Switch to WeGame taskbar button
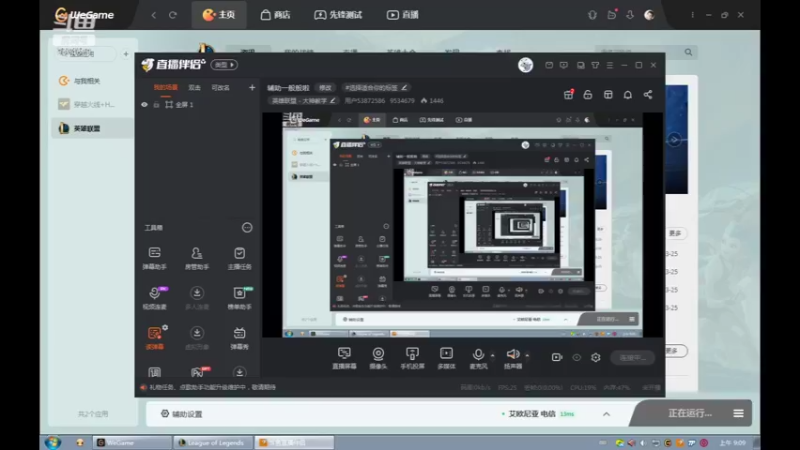The width and height of the screenshot is (800, 450). [132, 442]
